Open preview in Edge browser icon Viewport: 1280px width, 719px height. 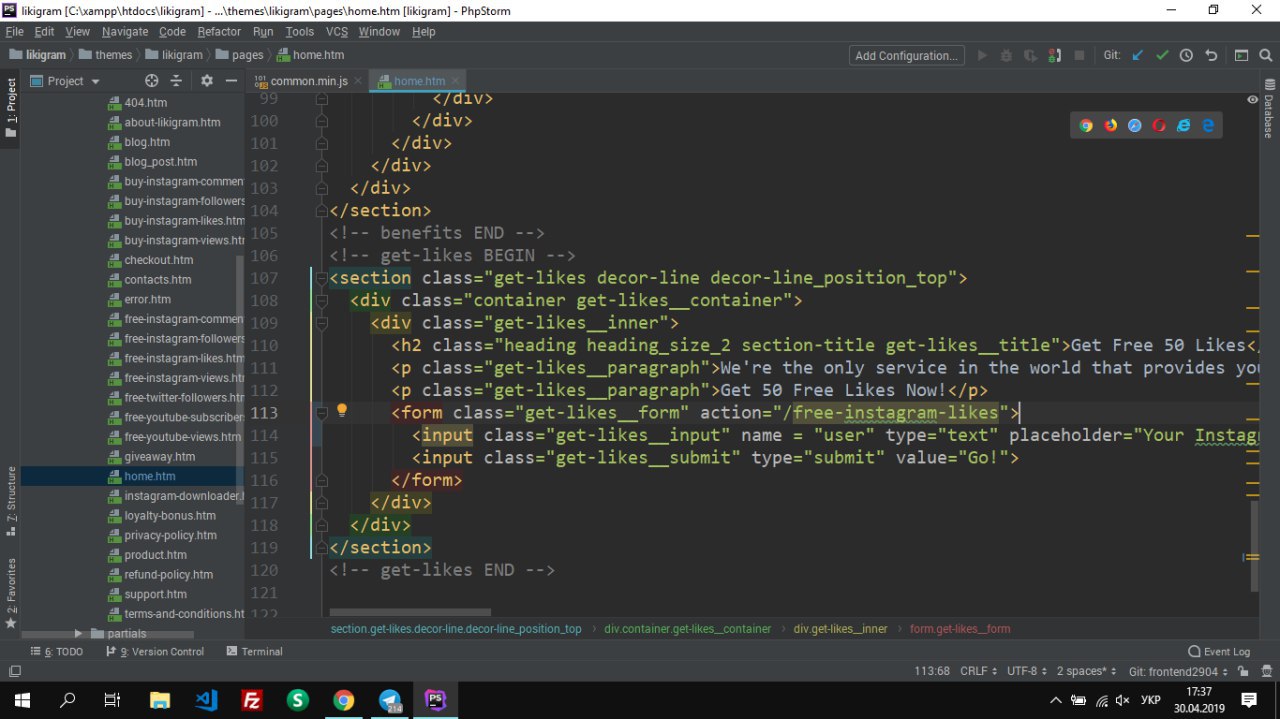pos(1208,125)
